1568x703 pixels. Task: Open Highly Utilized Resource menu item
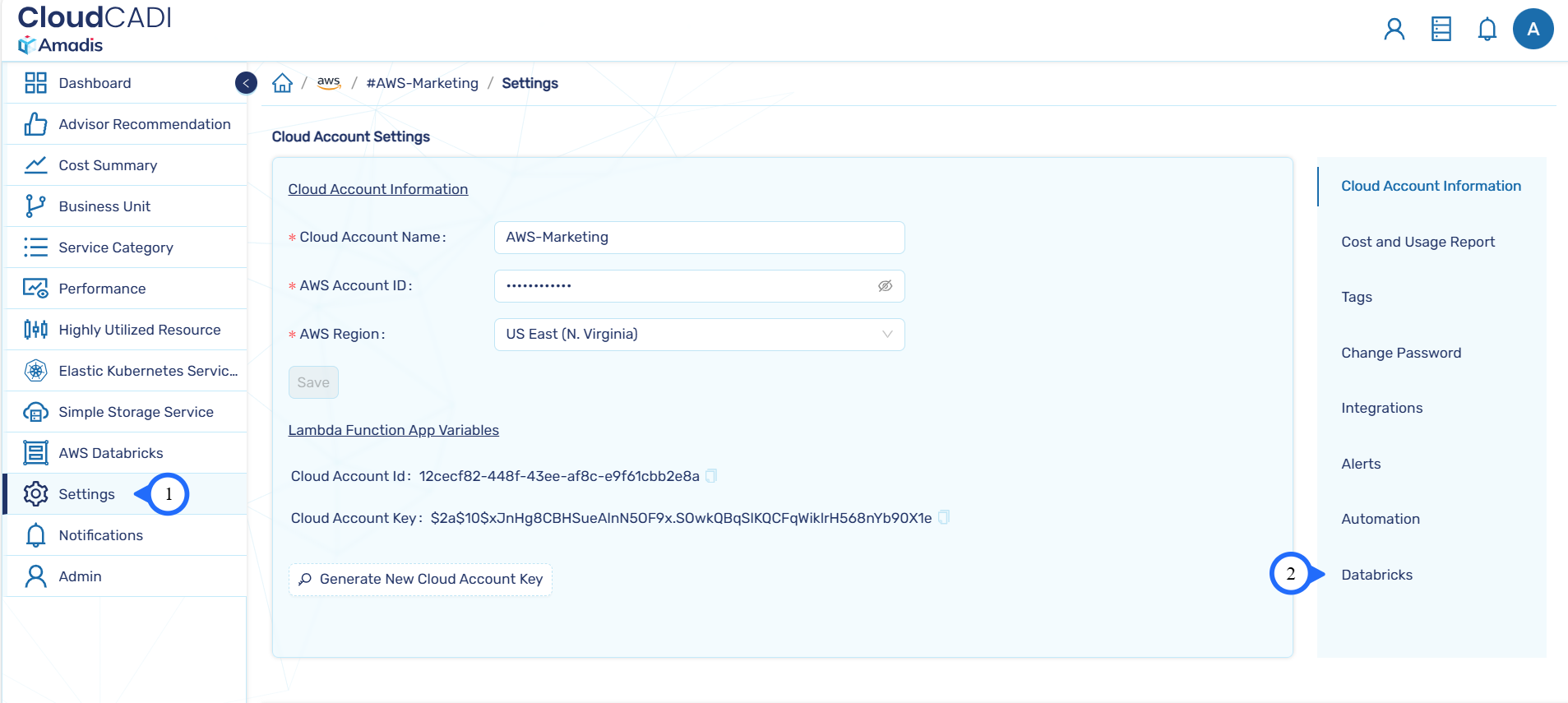(x=126, y=330)
